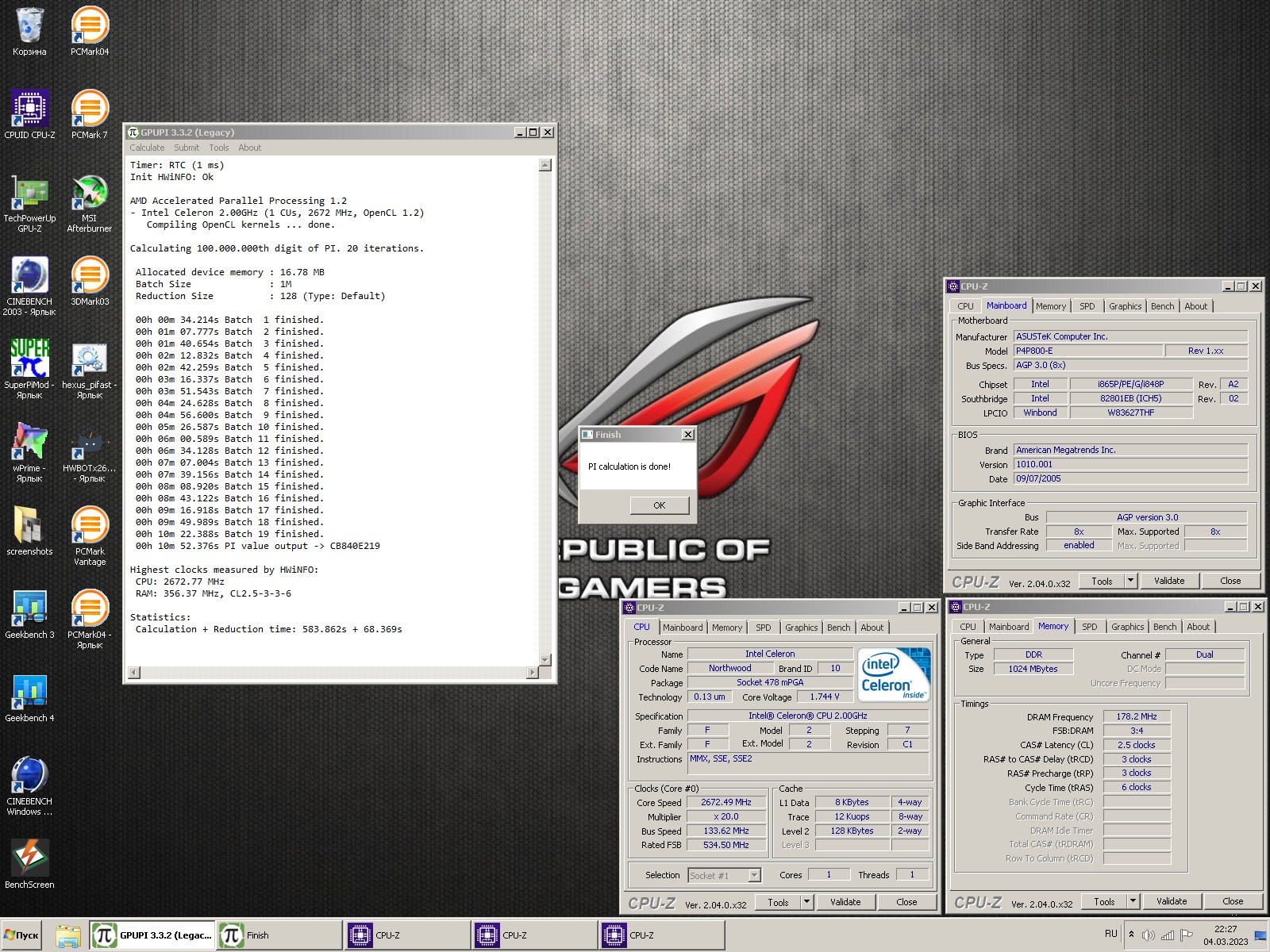Launch the CPUID CPU-Z desktop icon
The height and width of the screenshot is (952, 1270).
[x=29, y=115]
